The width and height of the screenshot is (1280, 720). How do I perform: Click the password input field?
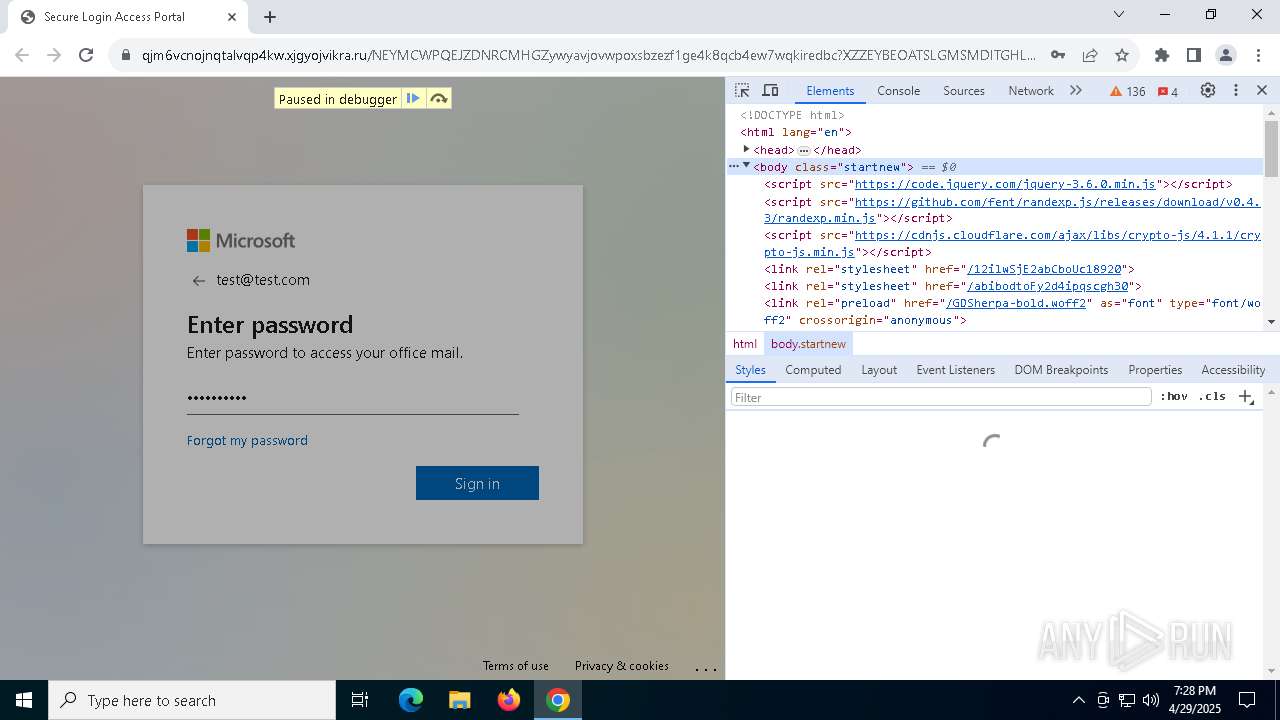[x=353, y=398]
